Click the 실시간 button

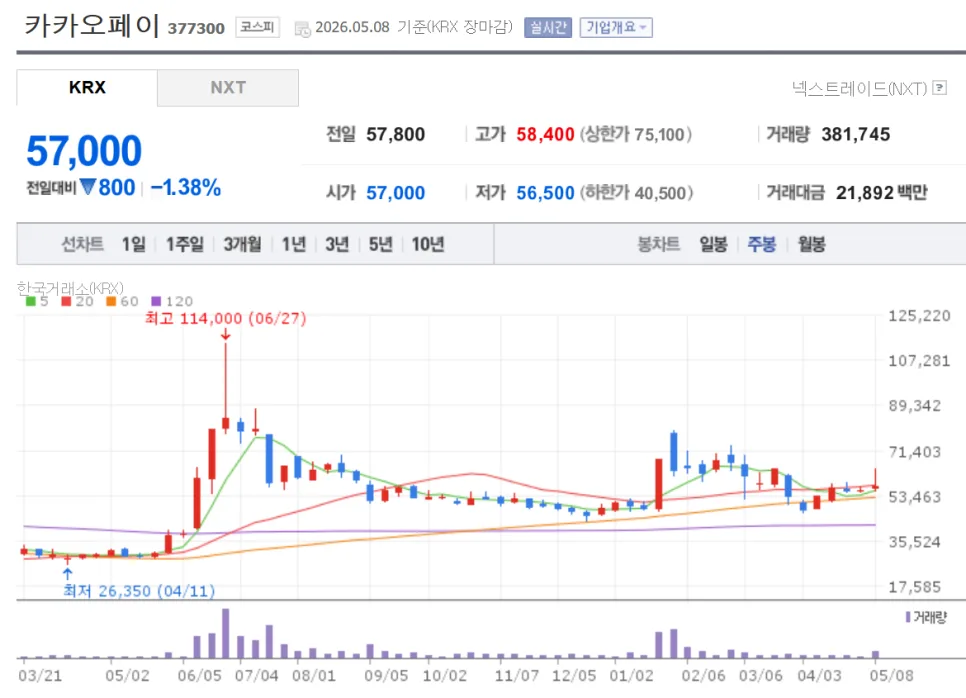click(548, 27)
